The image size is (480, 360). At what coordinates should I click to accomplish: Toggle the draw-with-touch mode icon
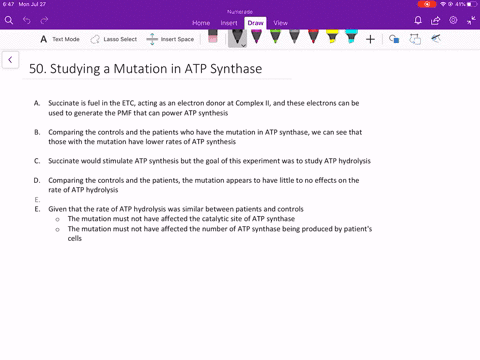(x=436, y=39)
